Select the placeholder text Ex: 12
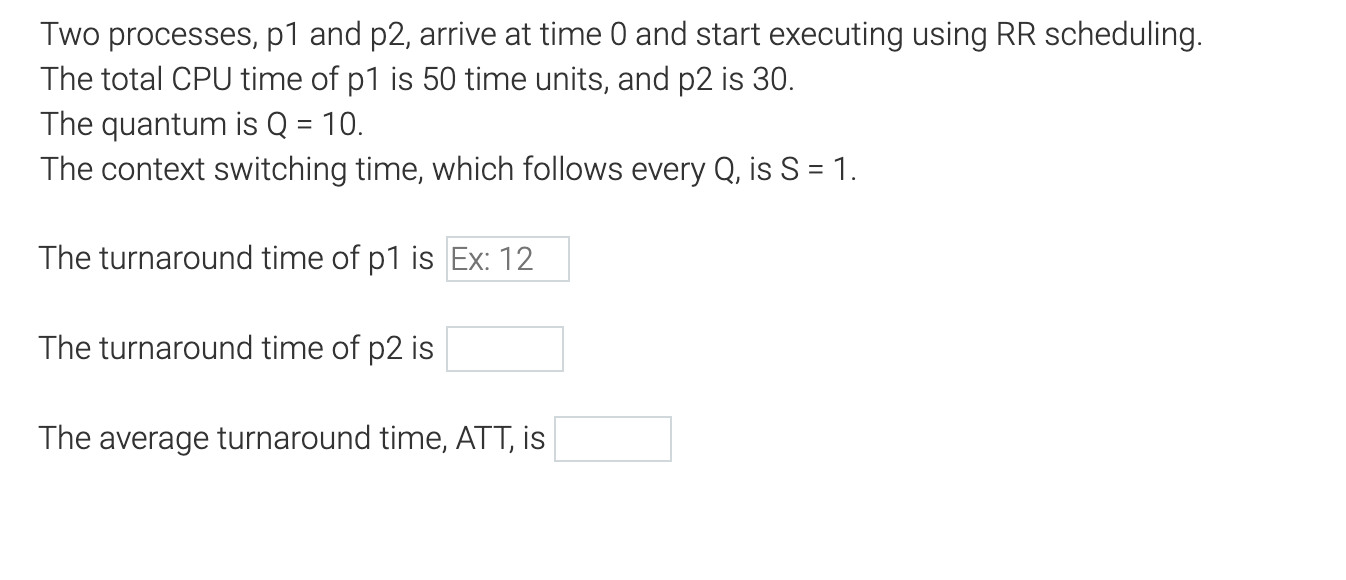Screen dimensions: 1346x580 click(x=494, y=259)
